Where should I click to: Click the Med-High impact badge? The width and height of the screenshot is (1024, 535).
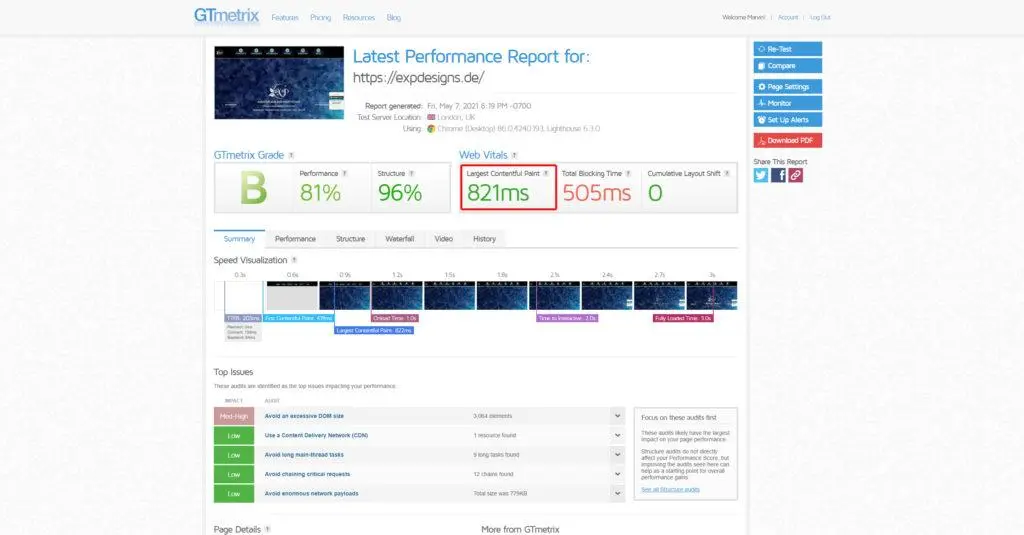tap(234, 416)
